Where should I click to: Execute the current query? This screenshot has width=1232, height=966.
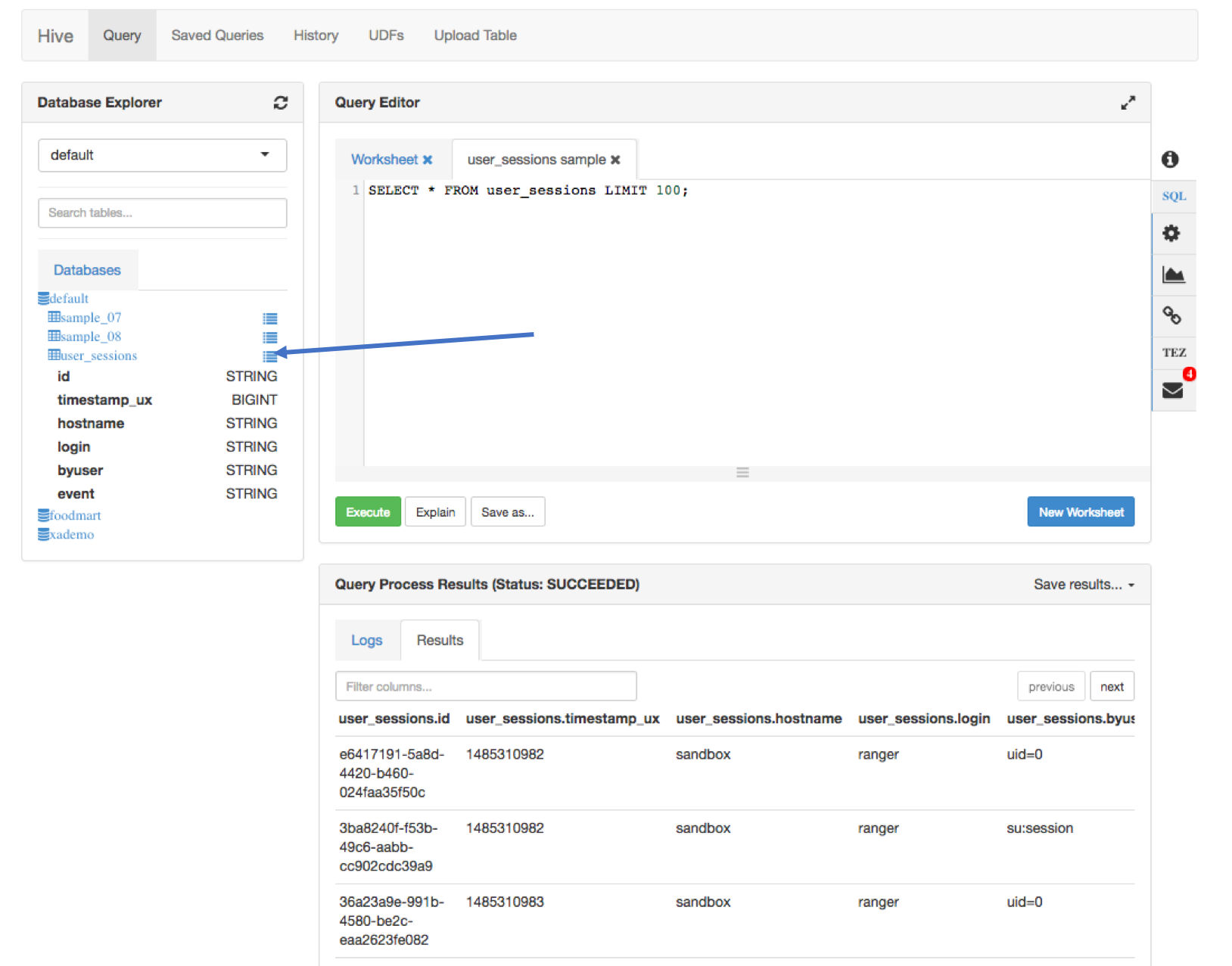(368, 511)
